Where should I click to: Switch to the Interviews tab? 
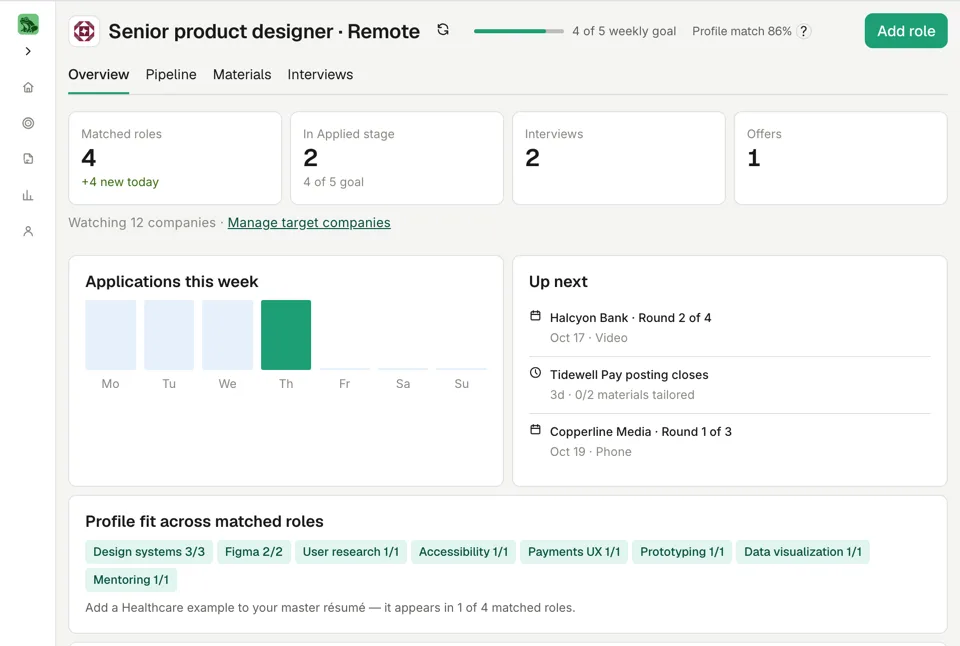320,75
